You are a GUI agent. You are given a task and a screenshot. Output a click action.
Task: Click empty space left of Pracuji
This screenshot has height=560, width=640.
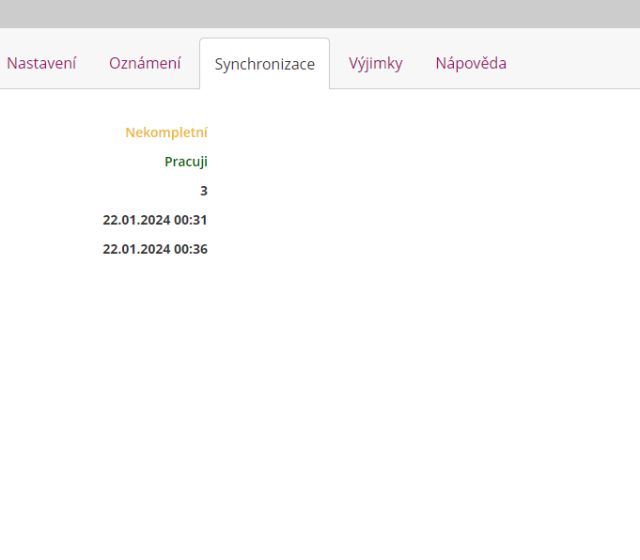click(x=80, y=161)
